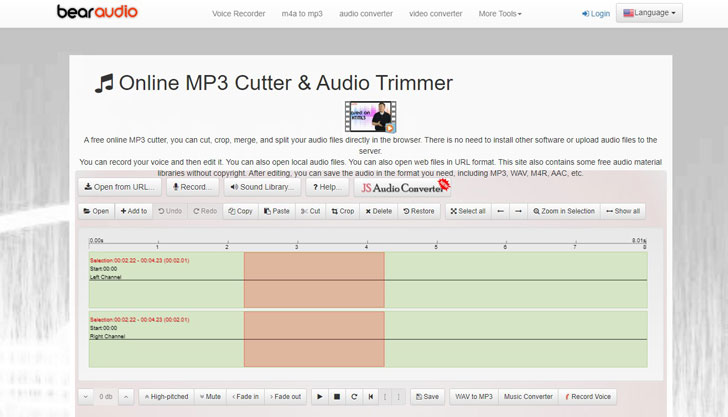Click Zoom in Selection
The height and width of the screenshot is (417, 728).
point(563,211)
